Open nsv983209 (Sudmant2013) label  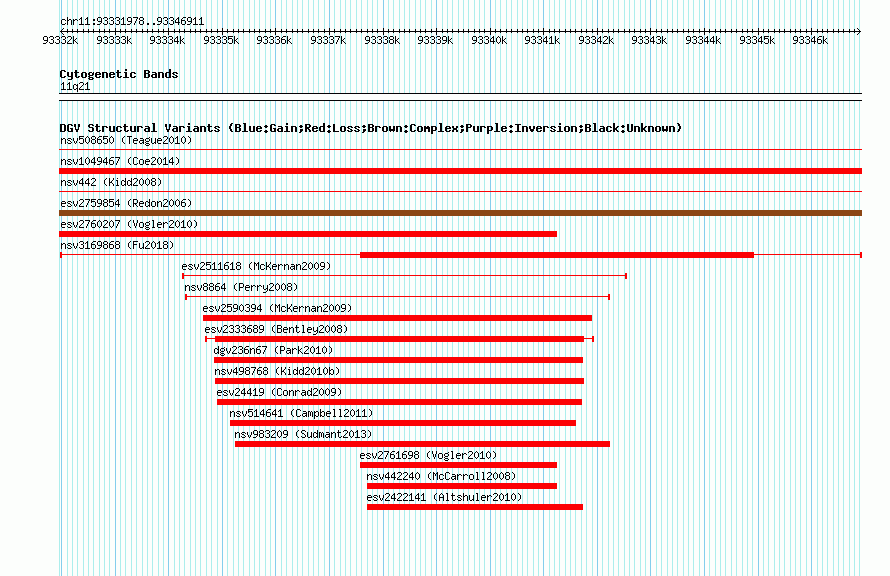[303, 434]
